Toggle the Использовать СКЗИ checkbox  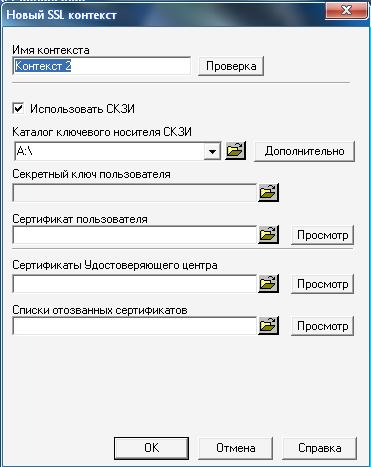click(18, 108)
